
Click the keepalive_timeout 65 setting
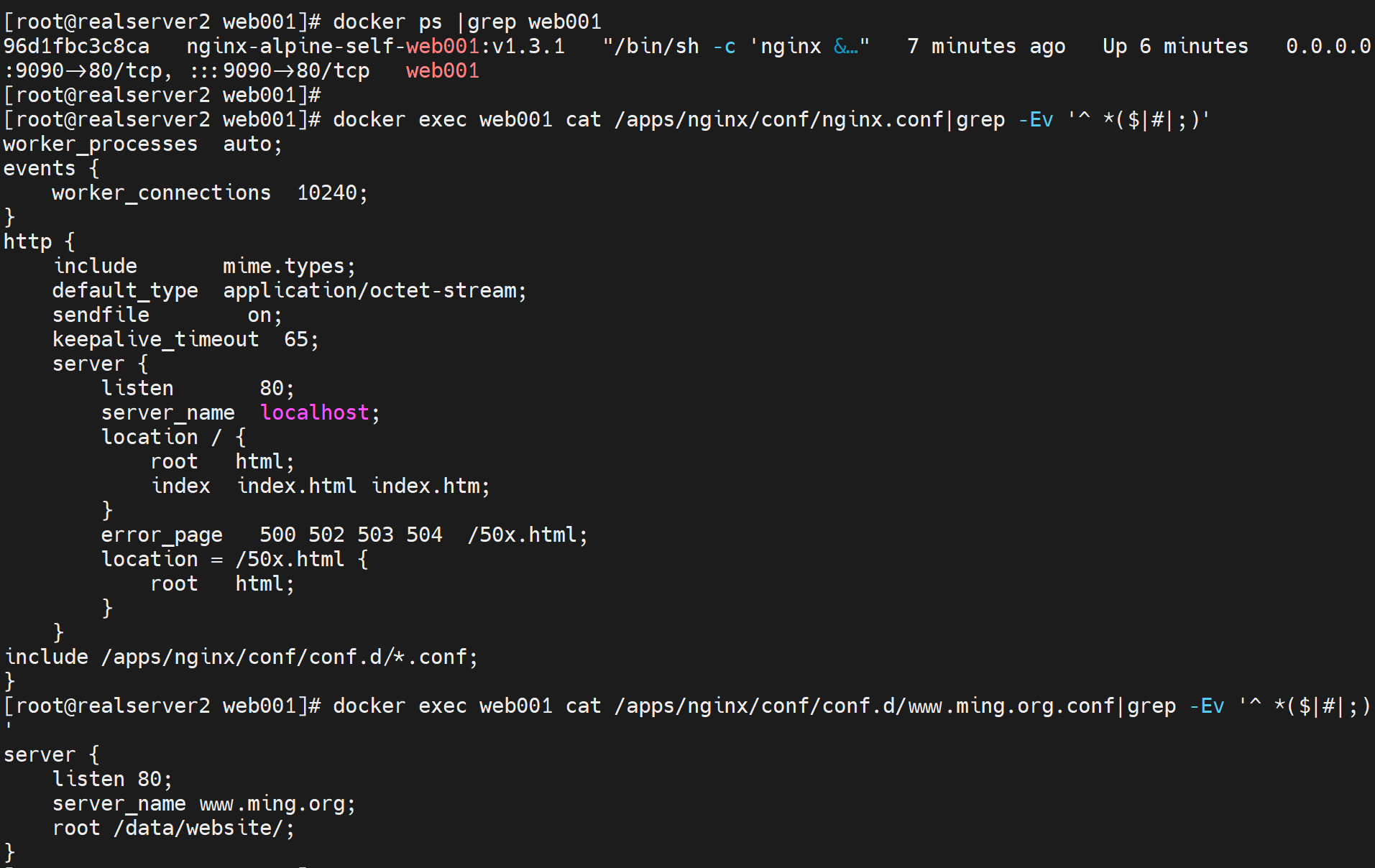(185, 340)
